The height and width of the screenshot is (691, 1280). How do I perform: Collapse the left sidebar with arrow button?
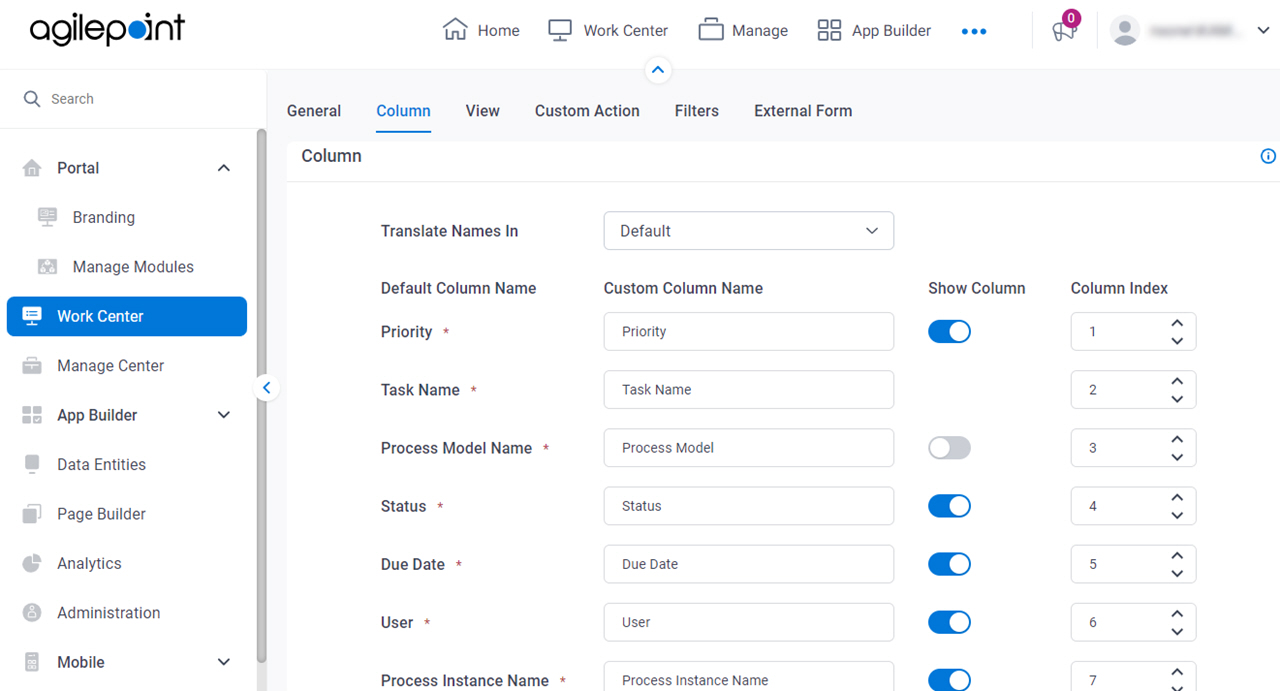click(266, 387)
